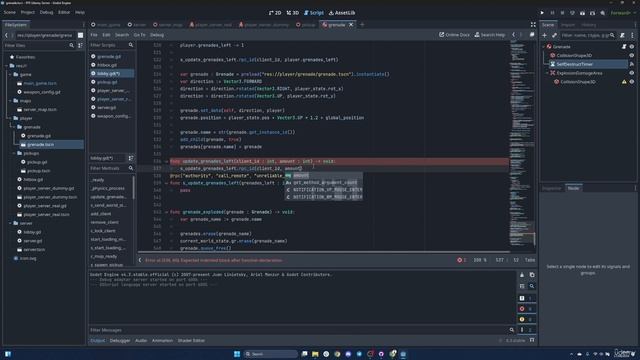The height and width of the screenshot is (360, 640).
Task: Select grenade.tscn in FileSystem
Action: pos(40,144)
